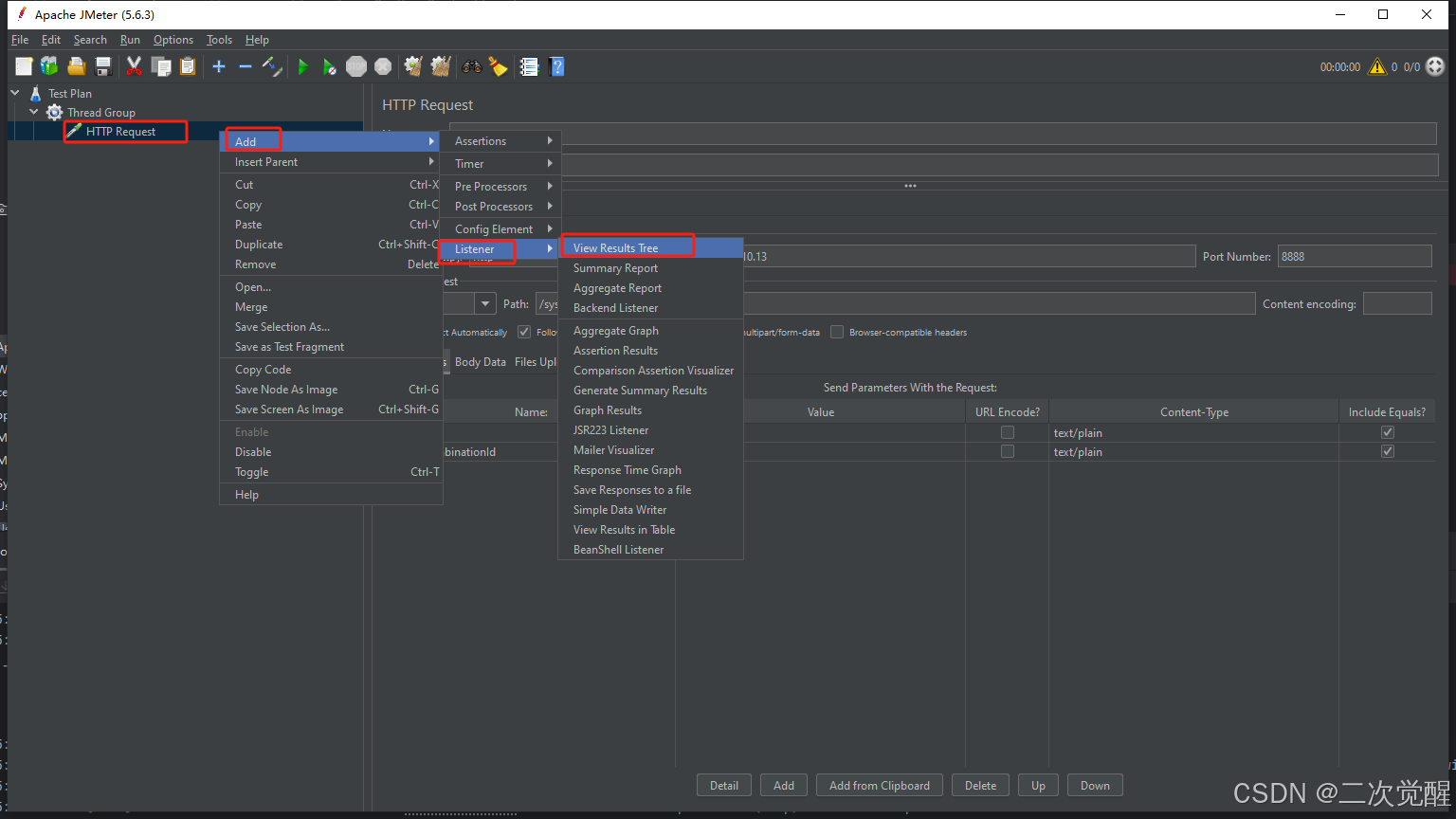Click the New test plan toolbar icon
The width and height of the screenshot is (1456, 819).
click(x=24, y=66)
